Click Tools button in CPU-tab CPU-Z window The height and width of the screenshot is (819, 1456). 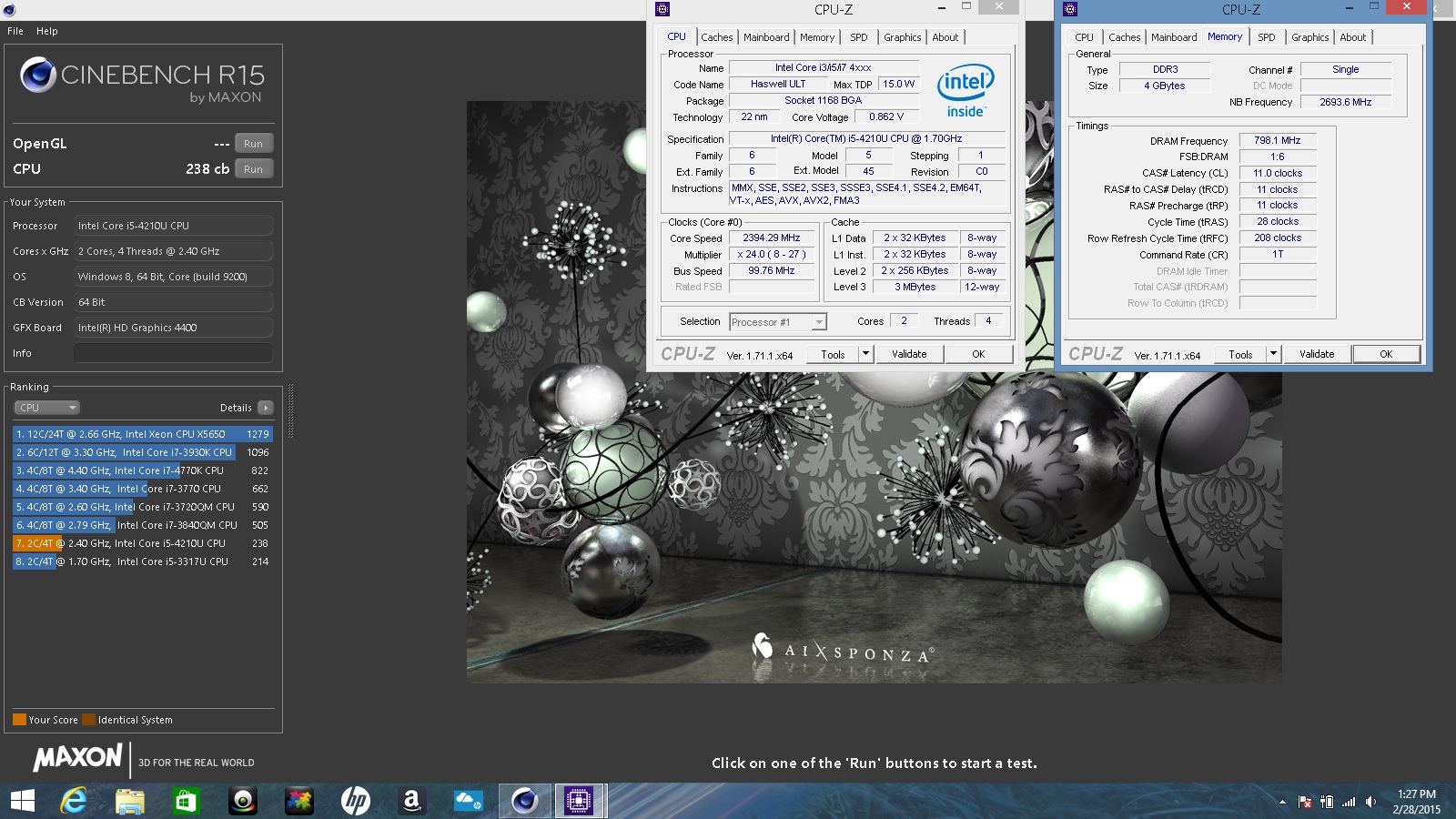coord(833,355)
